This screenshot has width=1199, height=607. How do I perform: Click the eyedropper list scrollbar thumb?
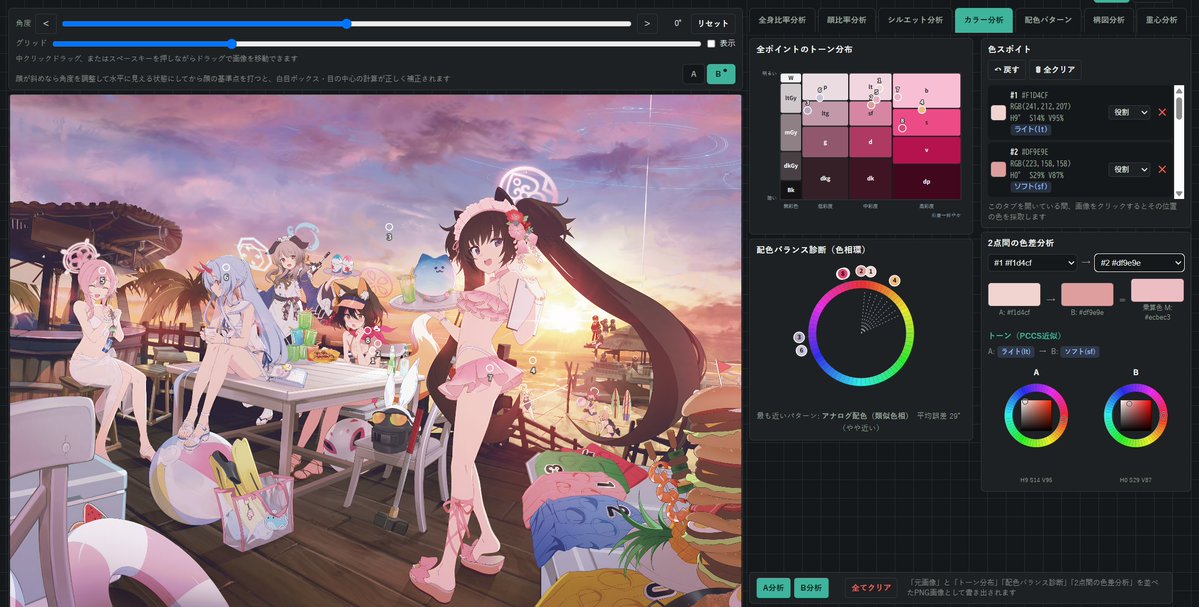[x=1179, y=109]
